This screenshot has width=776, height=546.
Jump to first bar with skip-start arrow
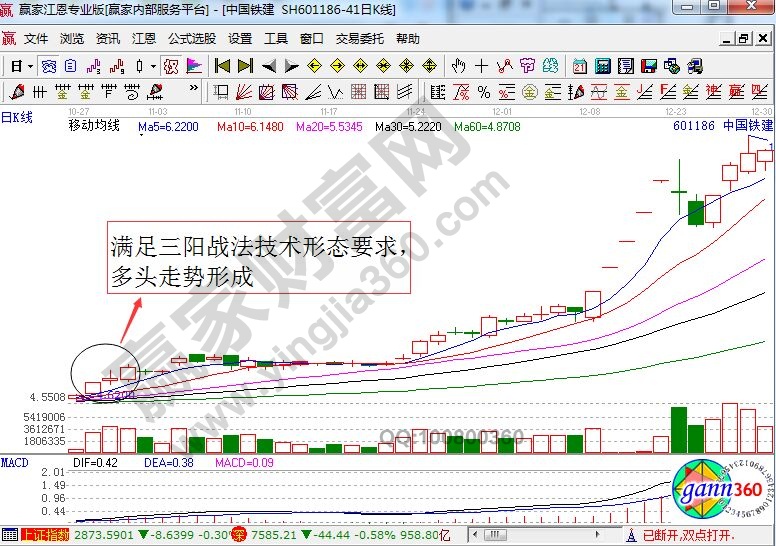pos(222,66)
